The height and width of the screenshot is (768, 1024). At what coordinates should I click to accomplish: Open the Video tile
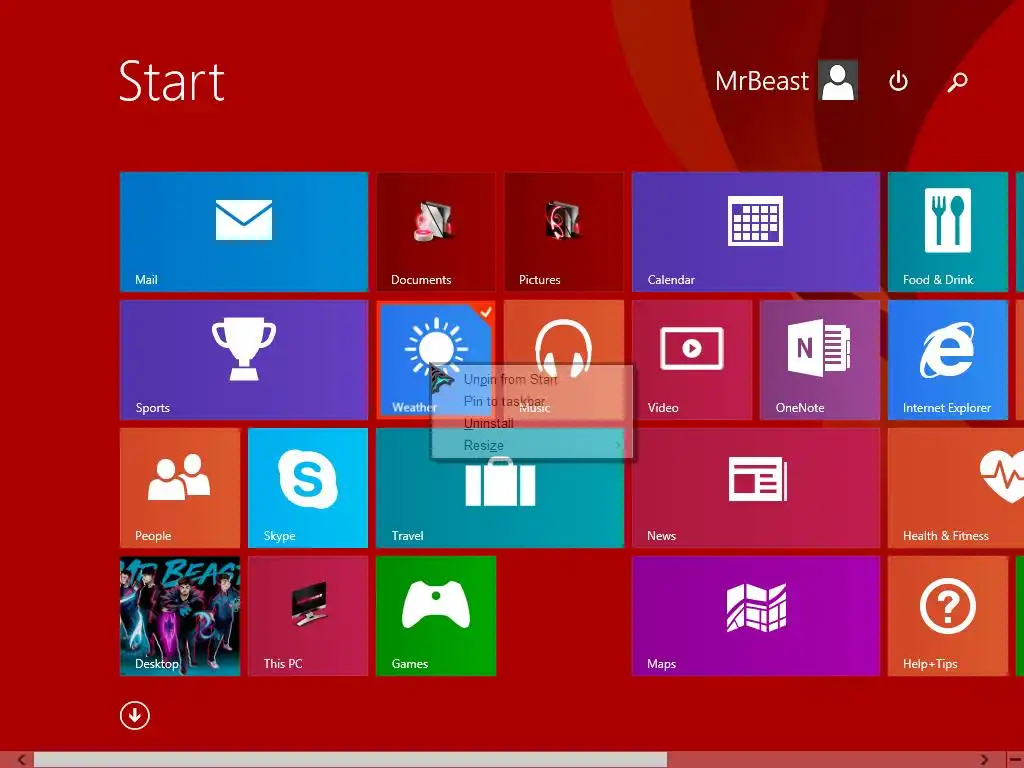(x=692, y=359)
